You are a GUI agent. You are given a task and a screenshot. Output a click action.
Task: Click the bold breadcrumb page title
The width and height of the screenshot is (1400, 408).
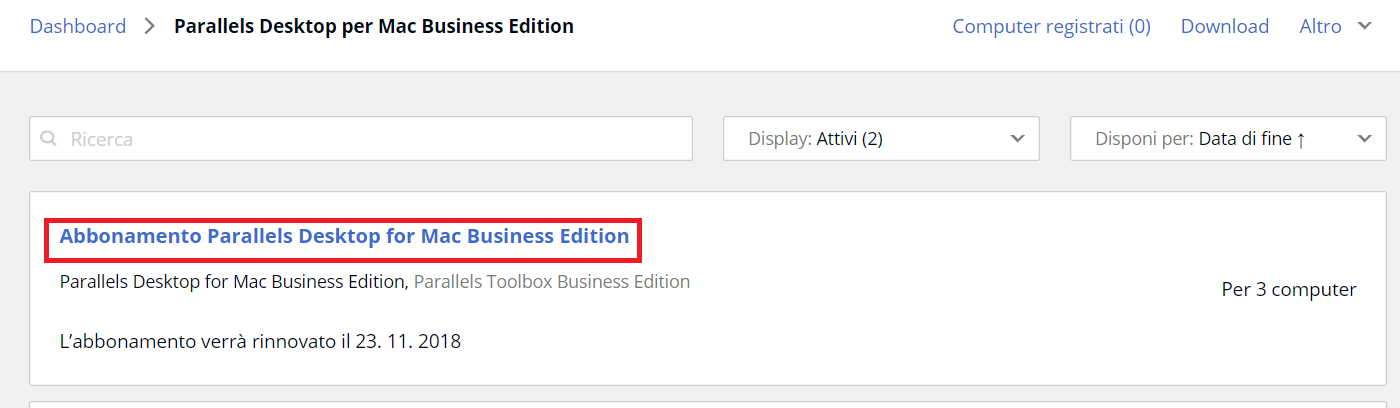[374, 26]
